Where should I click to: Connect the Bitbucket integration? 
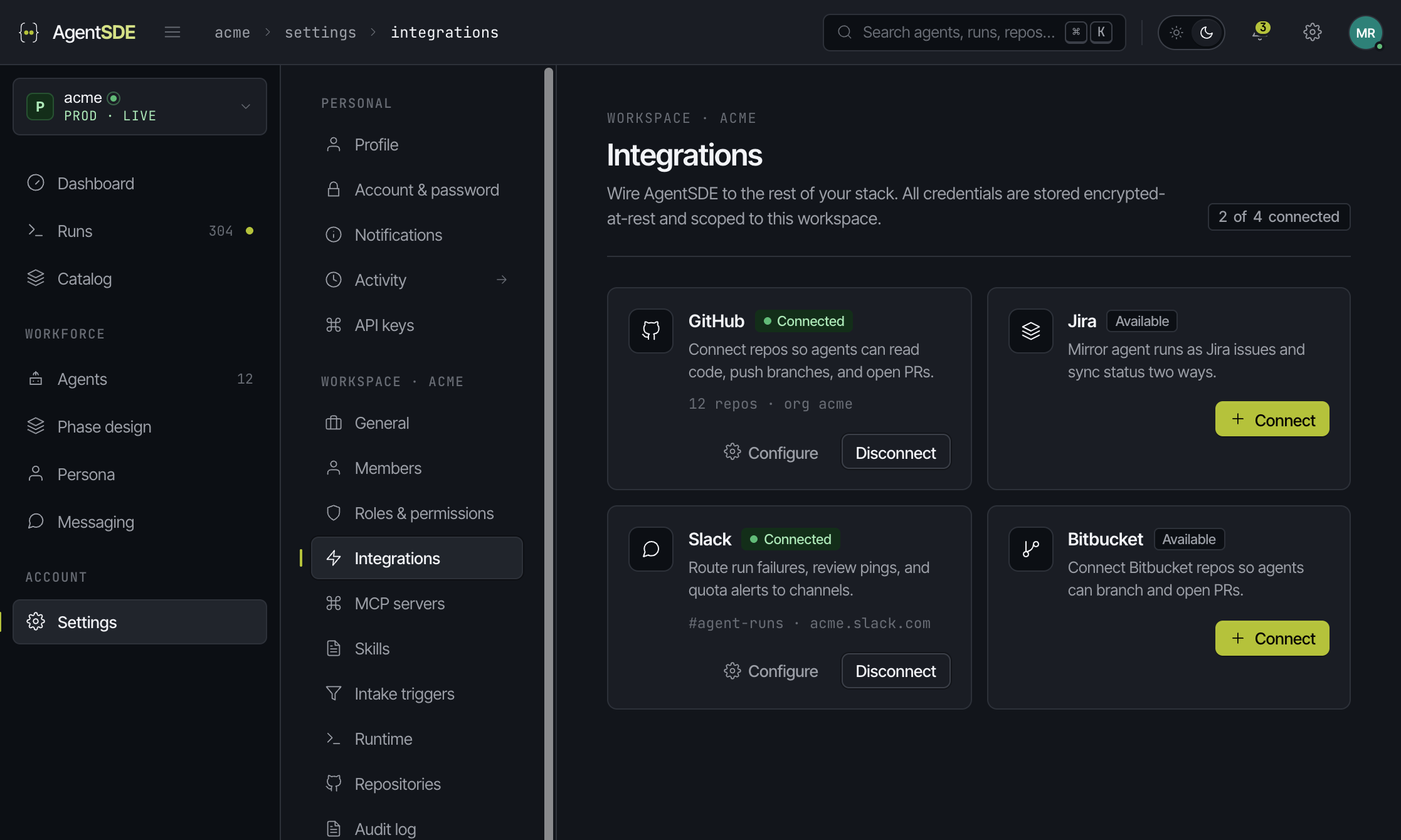[1272, 638]
